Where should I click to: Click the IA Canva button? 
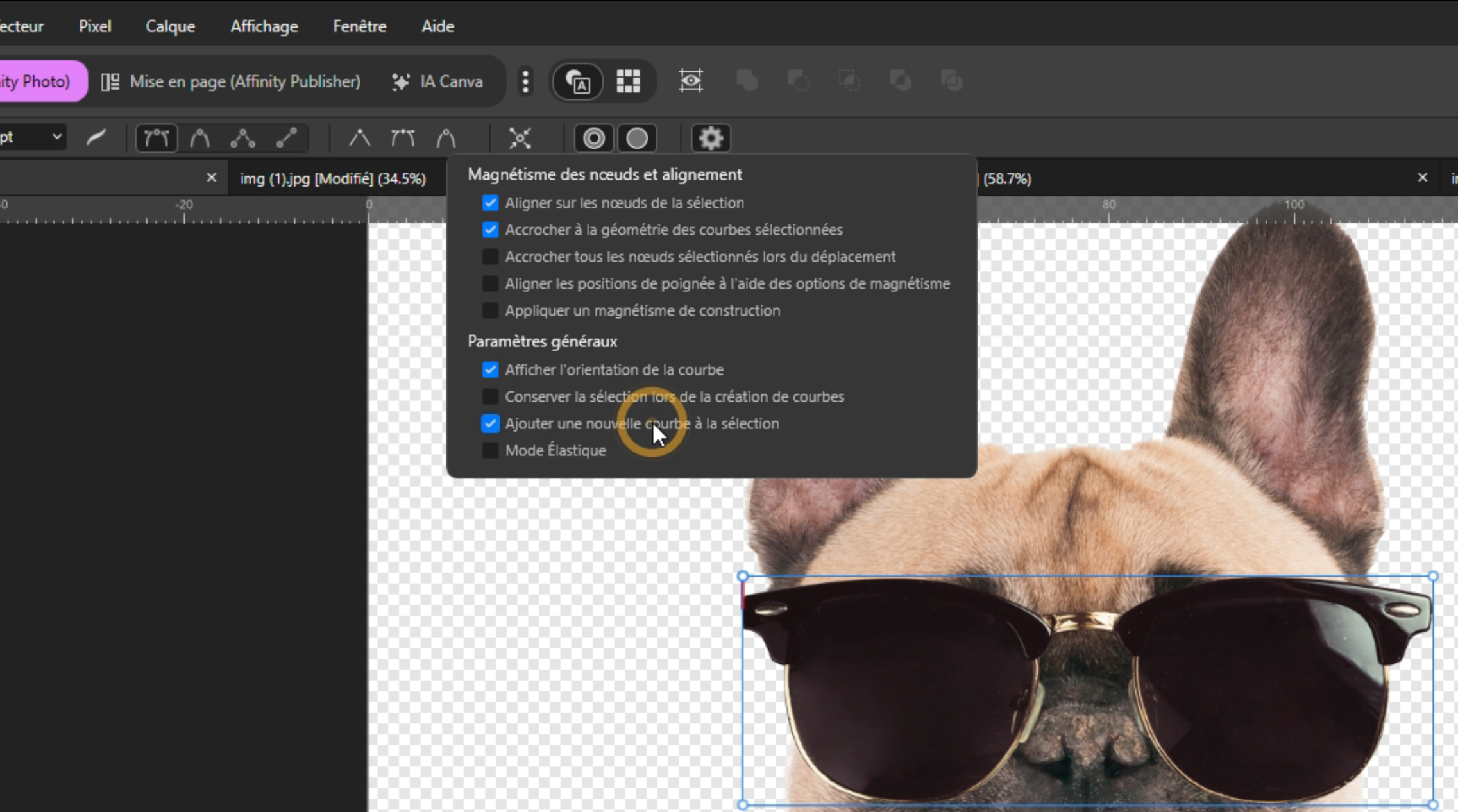pos(437,81)
